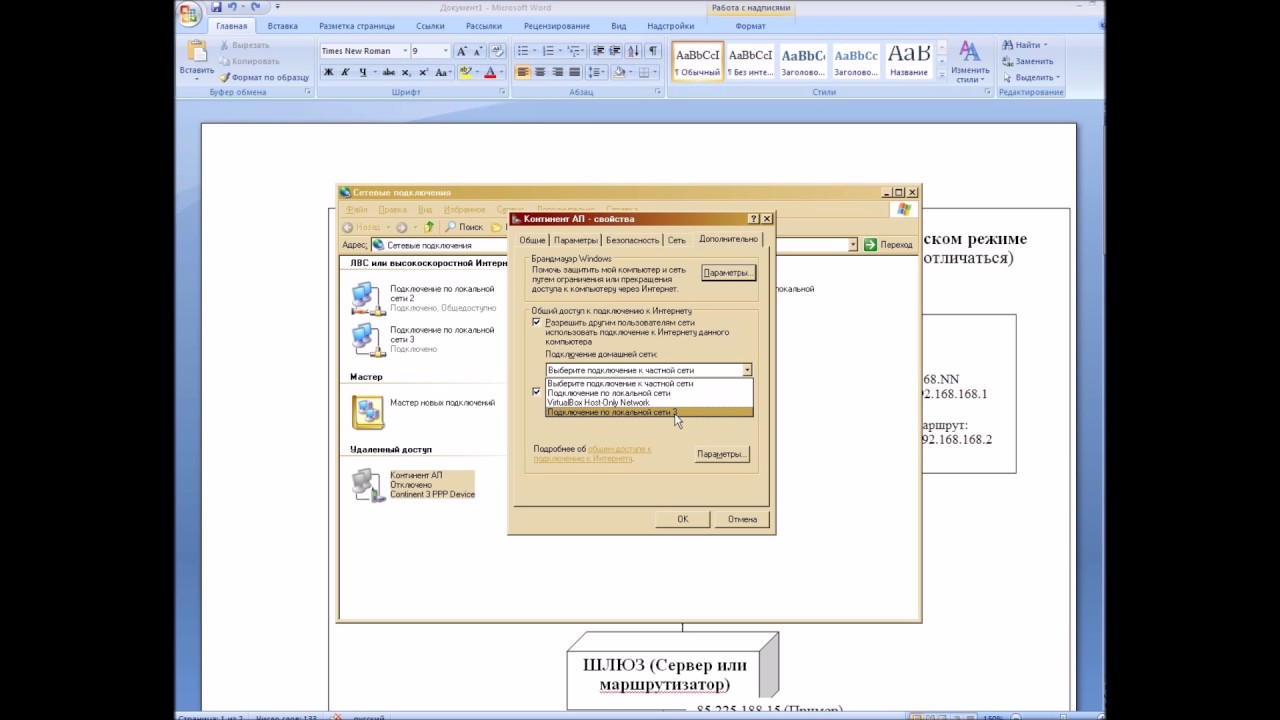Switch to Разметка страницы ribbon tab
The image size is (1280, 720).
357,26
